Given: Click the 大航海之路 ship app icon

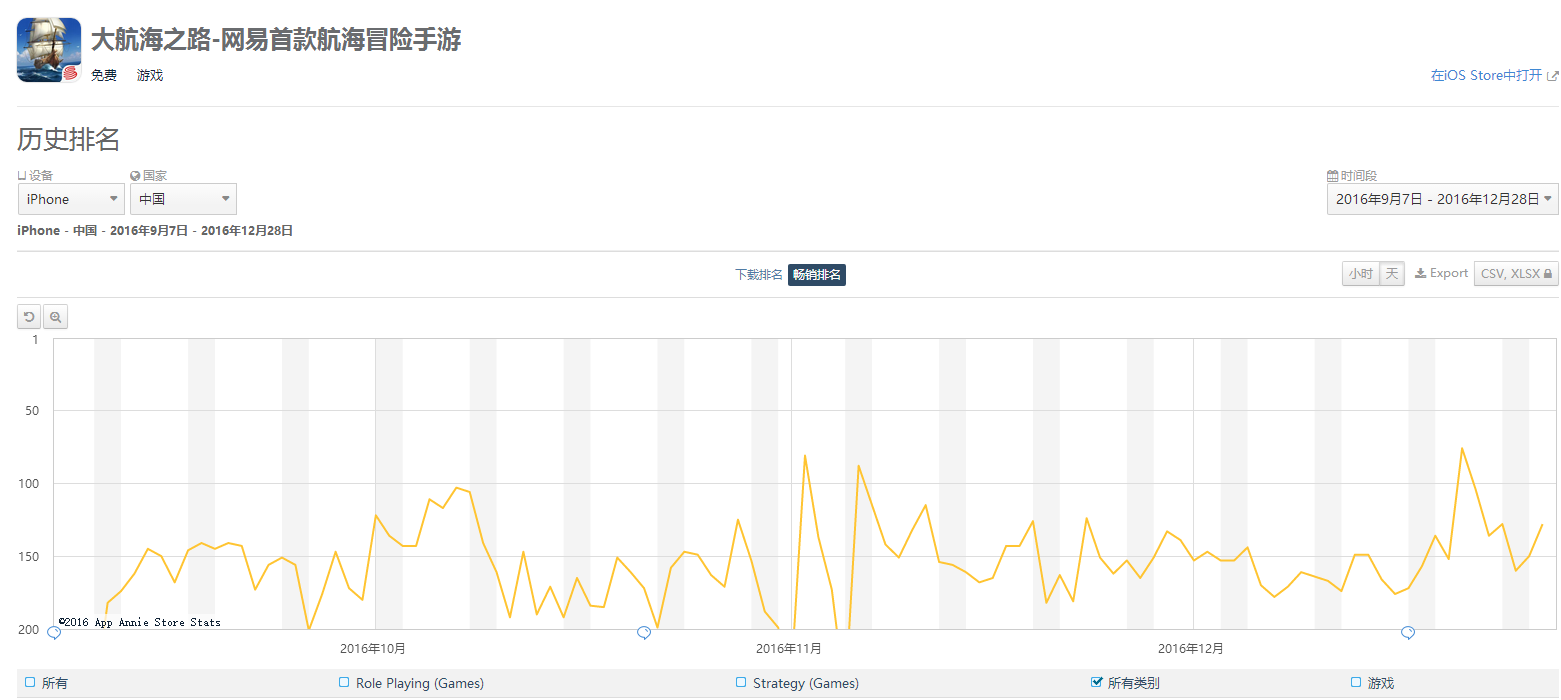Looking at the screenshot, I should click(x=49, y=50).
